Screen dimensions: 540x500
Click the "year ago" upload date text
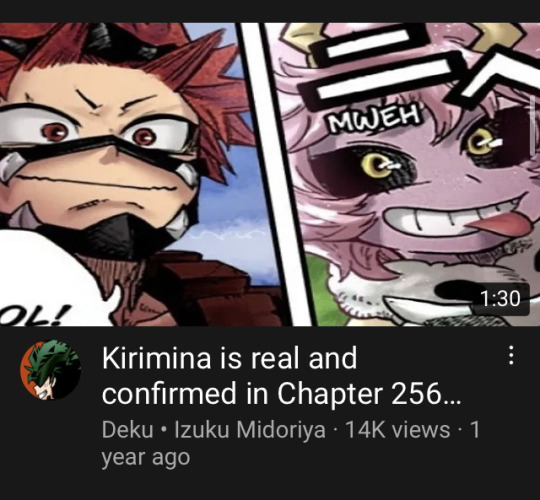(145, 458)
